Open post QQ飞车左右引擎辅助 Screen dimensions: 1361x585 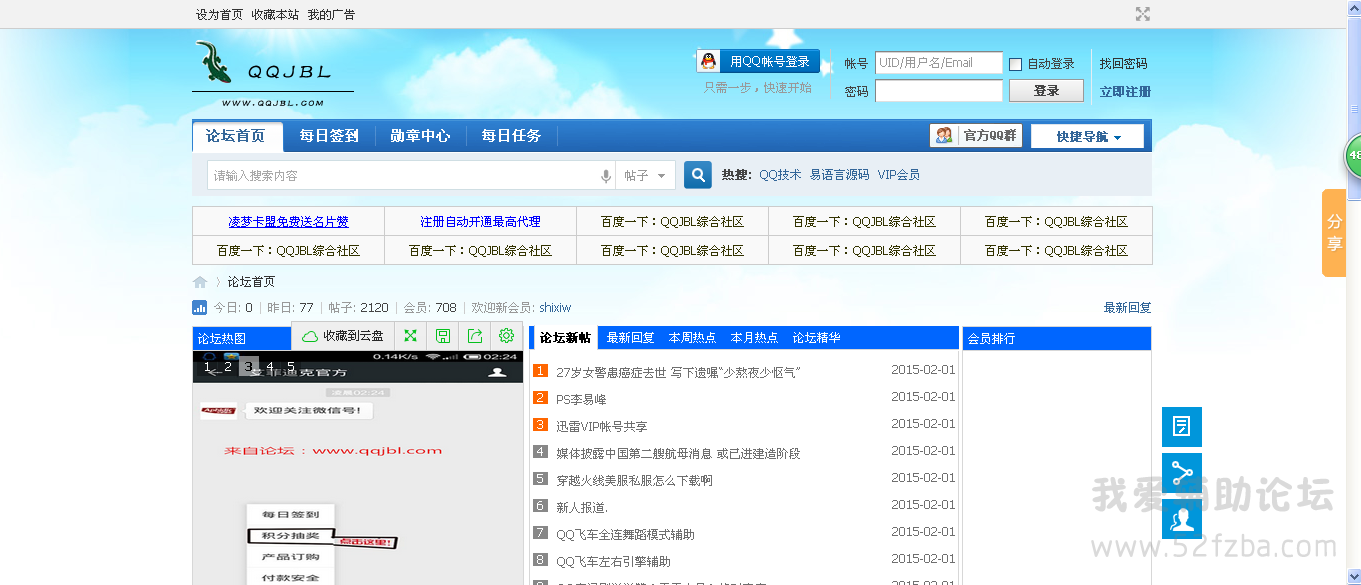(613, 561)
